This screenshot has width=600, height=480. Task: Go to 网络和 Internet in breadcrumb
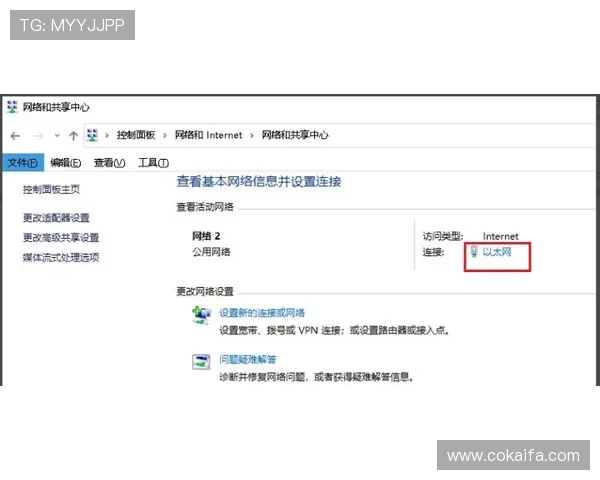[209, 135]
